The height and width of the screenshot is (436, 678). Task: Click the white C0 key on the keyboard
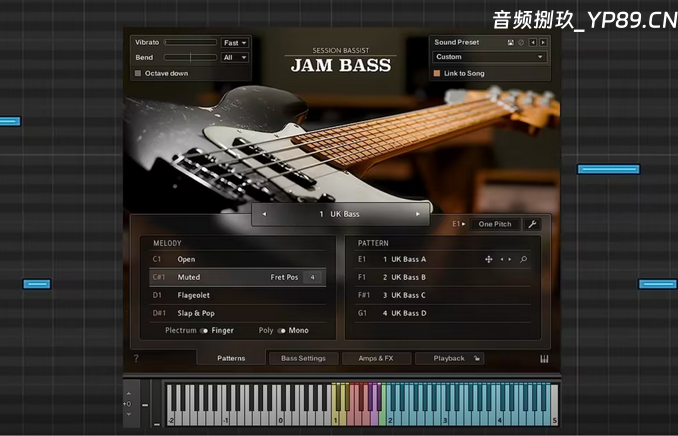click(x=280, y=418)
